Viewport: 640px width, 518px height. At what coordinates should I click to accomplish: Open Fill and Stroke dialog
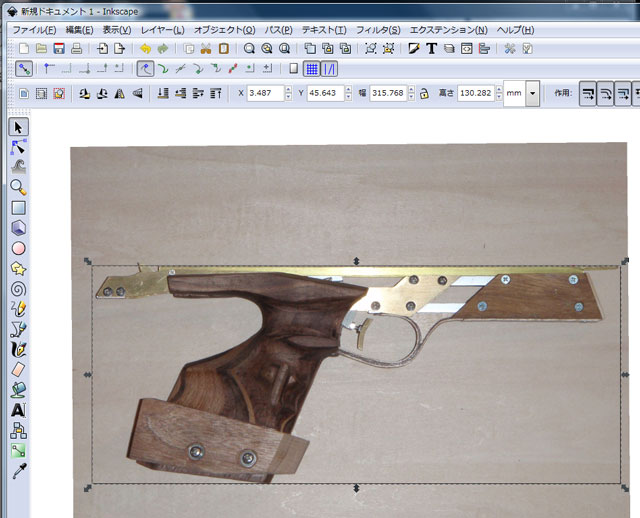pyautogui.click(x=414, y=49)
